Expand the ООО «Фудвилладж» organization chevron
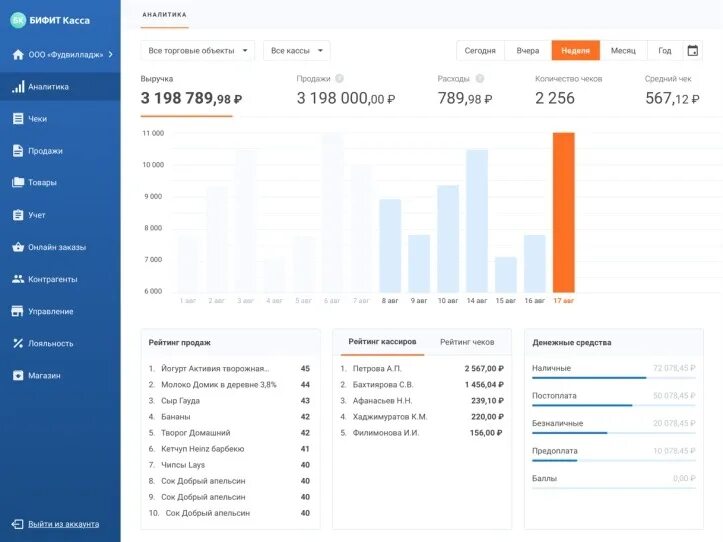Viewport: 723px width, 542px height. (x=111, y=54)
